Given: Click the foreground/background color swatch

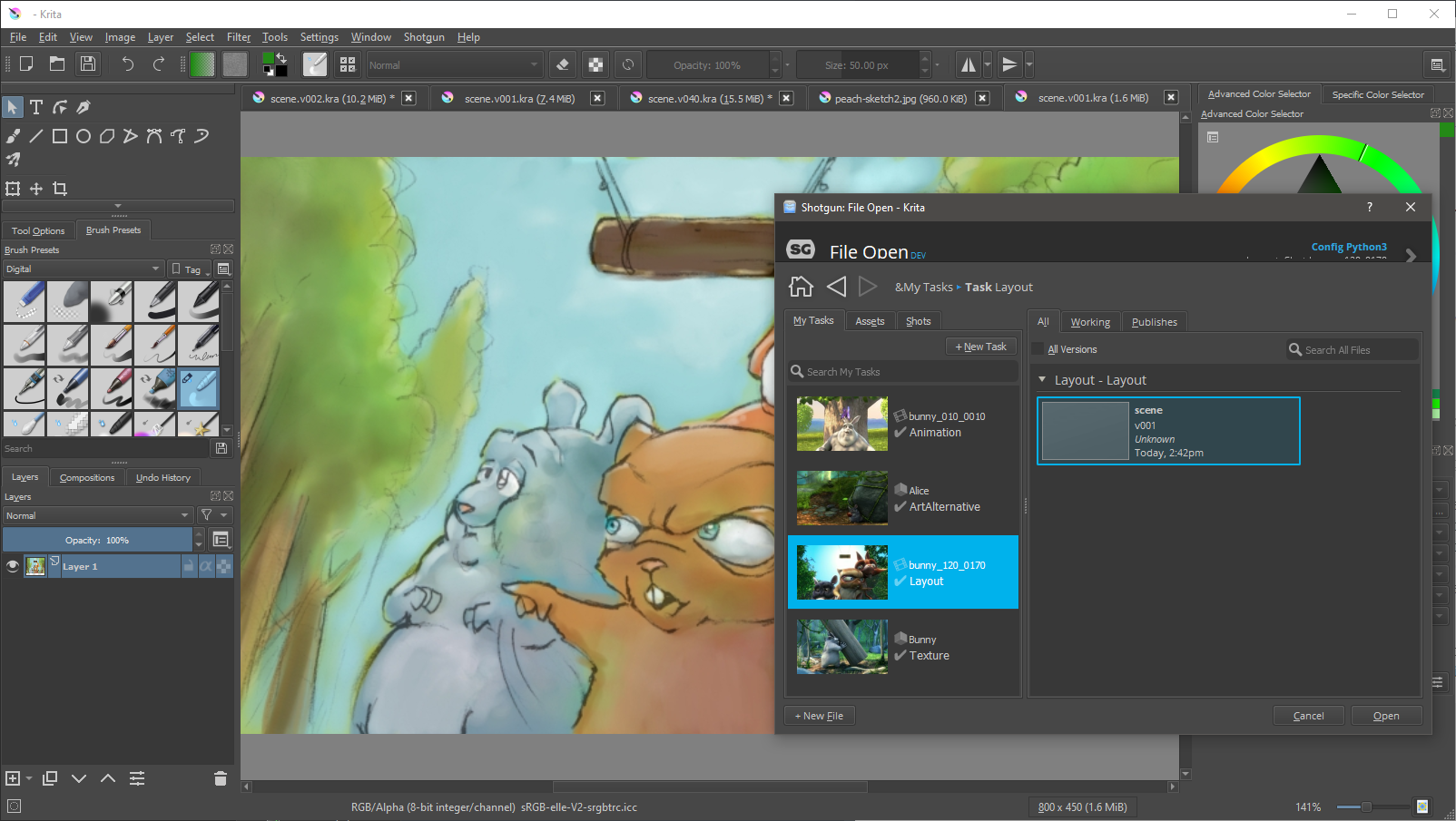Looking at the screenshot, I should pos(275,64).
